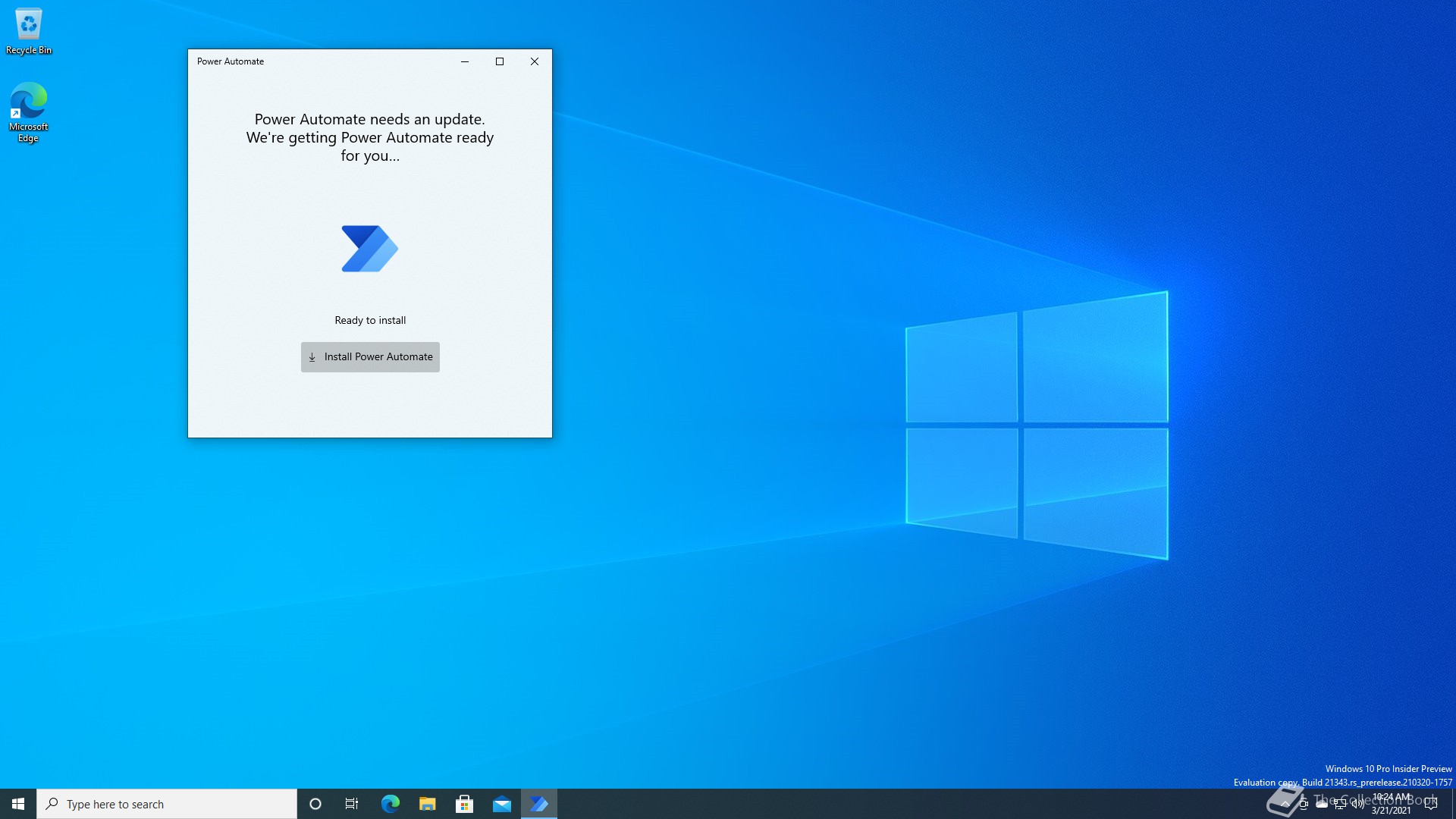Screen dimensions: 1456x819
Task: Click the Power Automate logo in the dialog
Action: click(370, 249)
